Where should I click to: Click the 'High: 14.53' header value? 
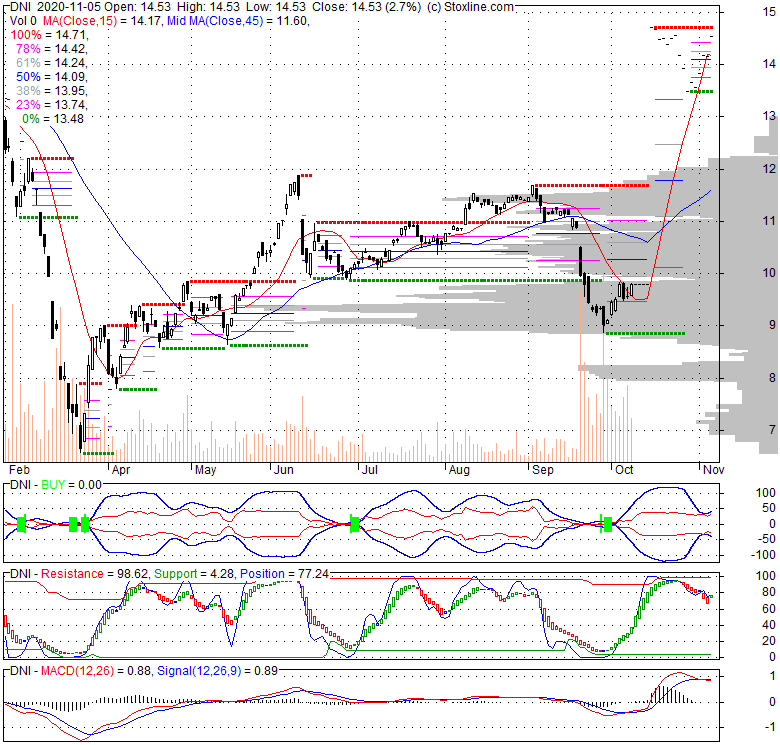[x=207, y=7]
